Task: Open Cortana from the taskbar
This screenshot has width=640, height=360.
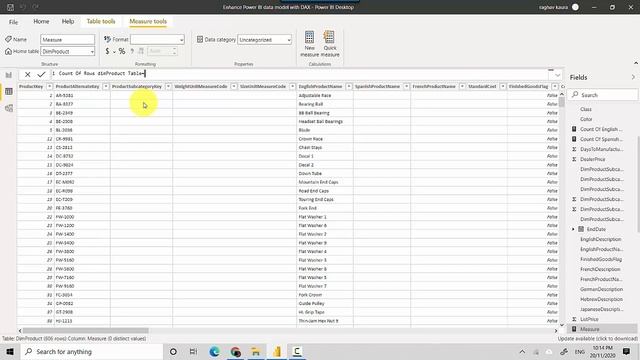Action: (x=173, y=351)
